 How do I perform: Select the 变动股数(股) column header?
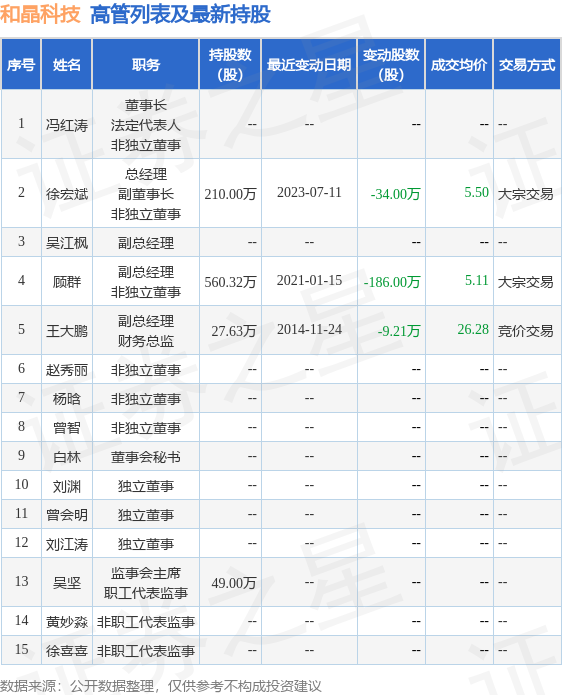pos(391,65)
